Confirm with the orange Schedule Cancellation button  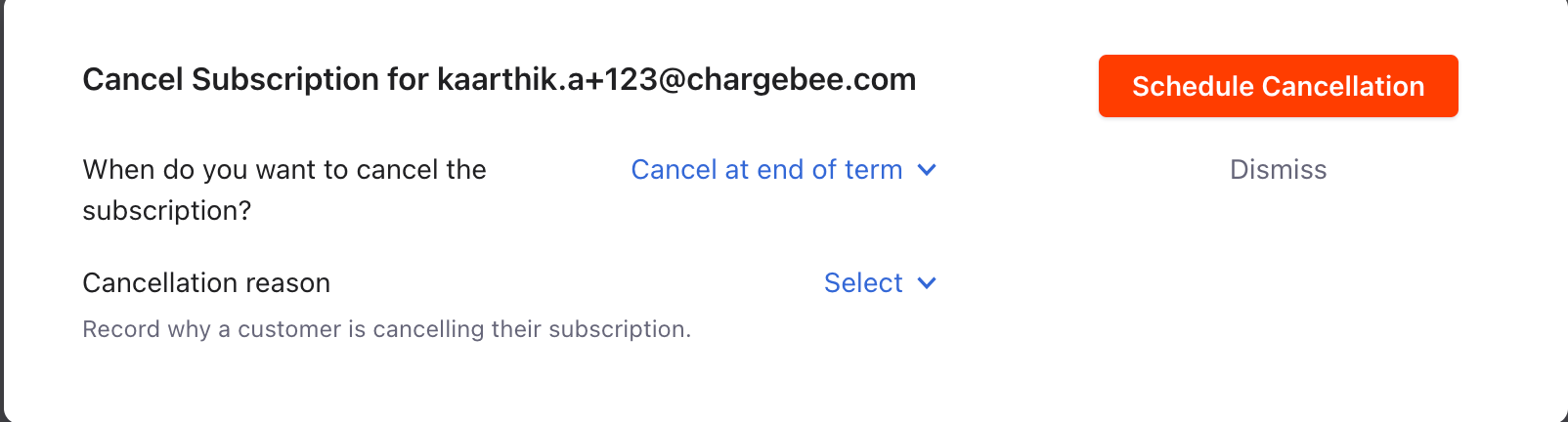1278,86
